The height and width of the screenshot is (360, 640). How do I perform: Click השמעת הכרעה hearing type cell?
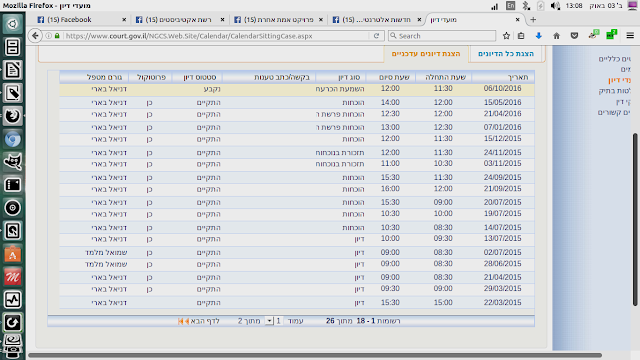[x=340, y=89]
